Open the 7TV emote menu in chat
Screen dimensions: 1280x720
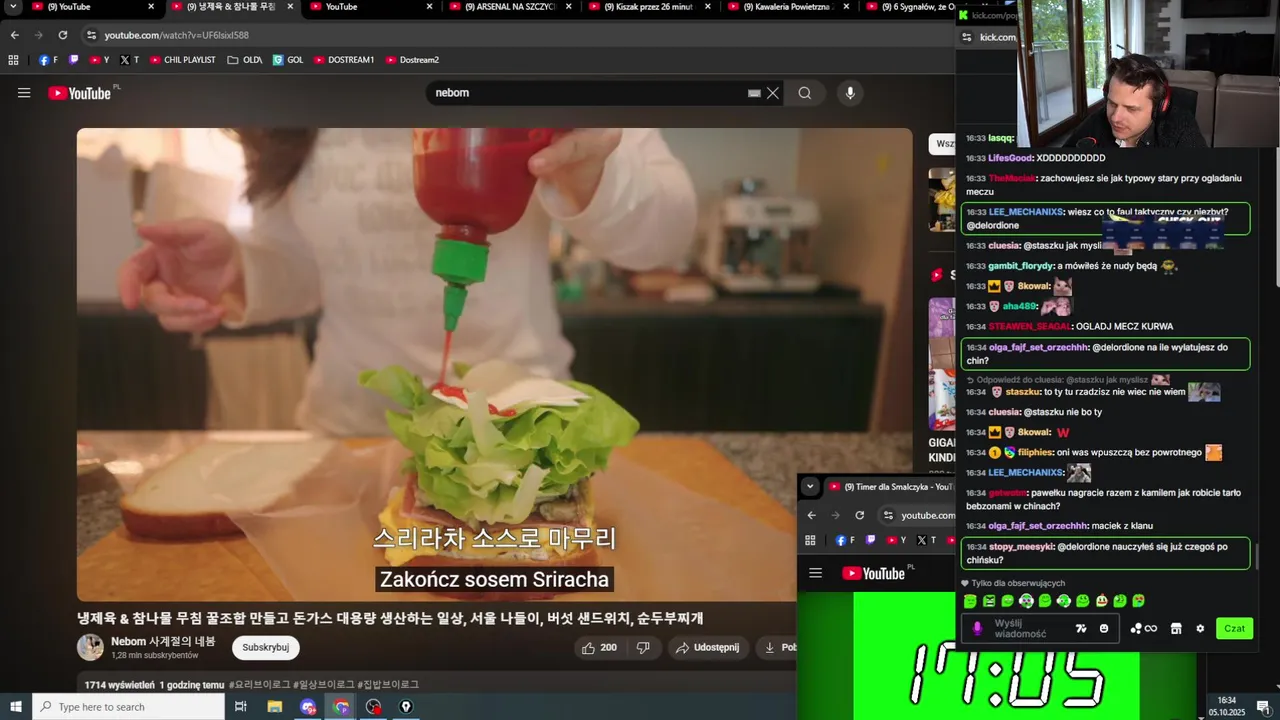pyautogui.click(x=1081, y=628)
